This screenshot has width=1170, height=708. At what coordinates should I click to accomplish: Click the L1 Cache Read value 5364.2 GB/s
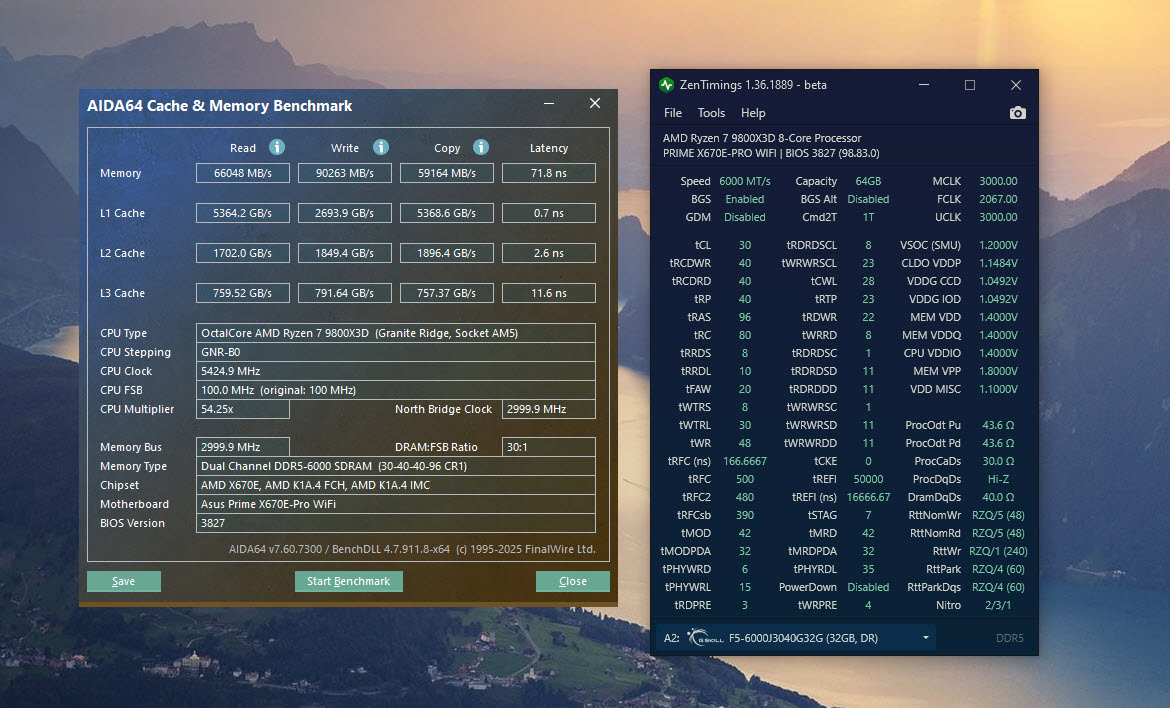click(x=243, y=213)
